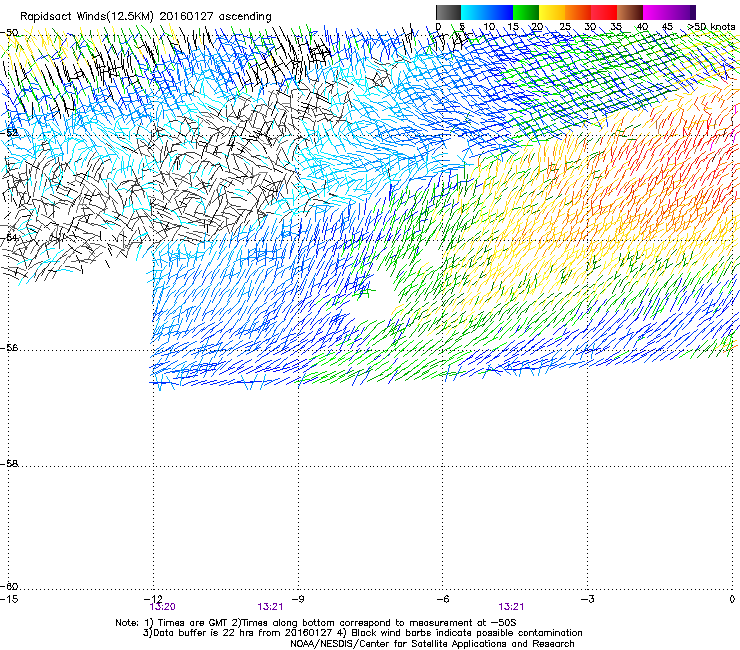Click the '-15' longitude axis label

[x=9, y=599]
